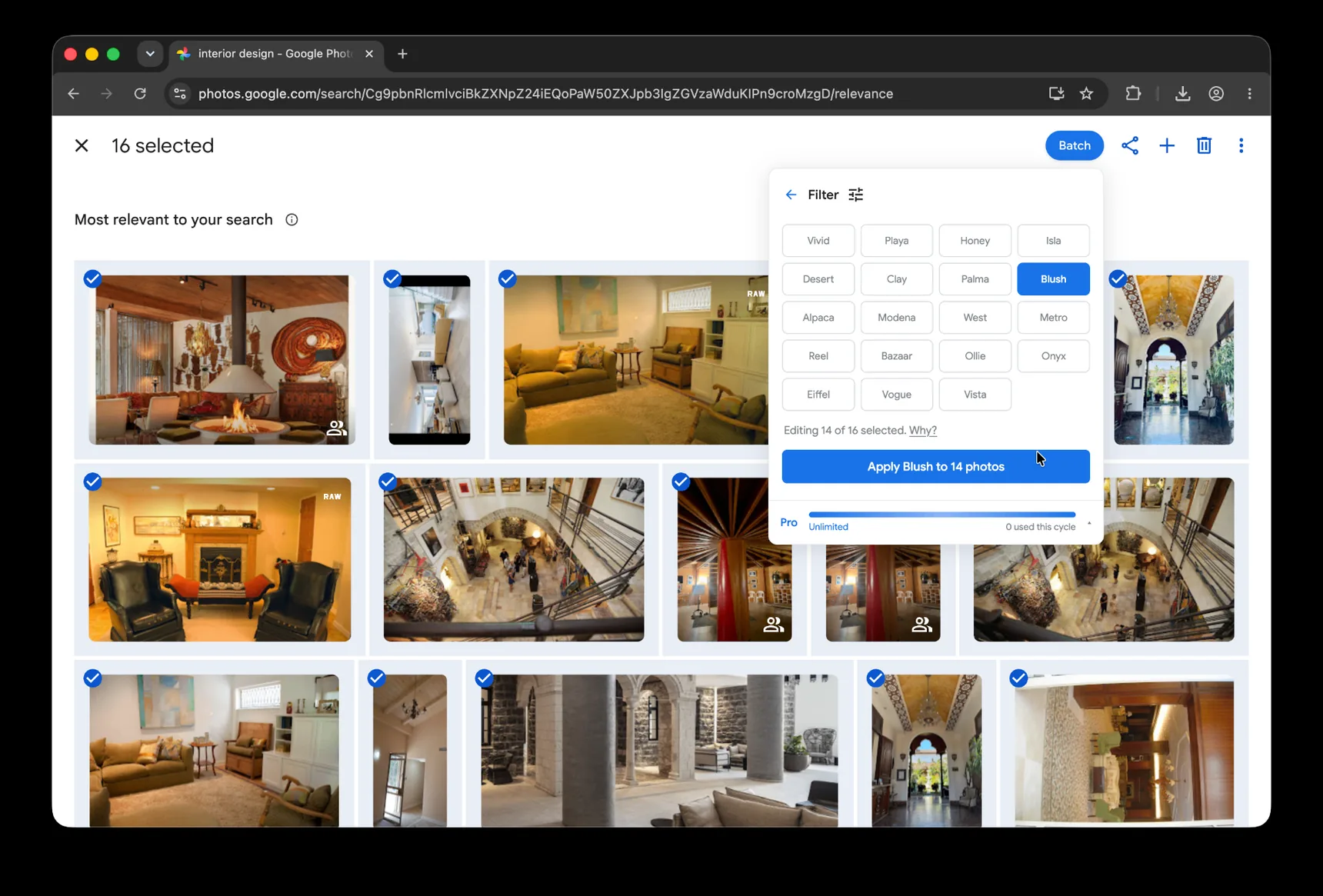Uncheck the fireplace lounge photo

[x=92, y=278]
